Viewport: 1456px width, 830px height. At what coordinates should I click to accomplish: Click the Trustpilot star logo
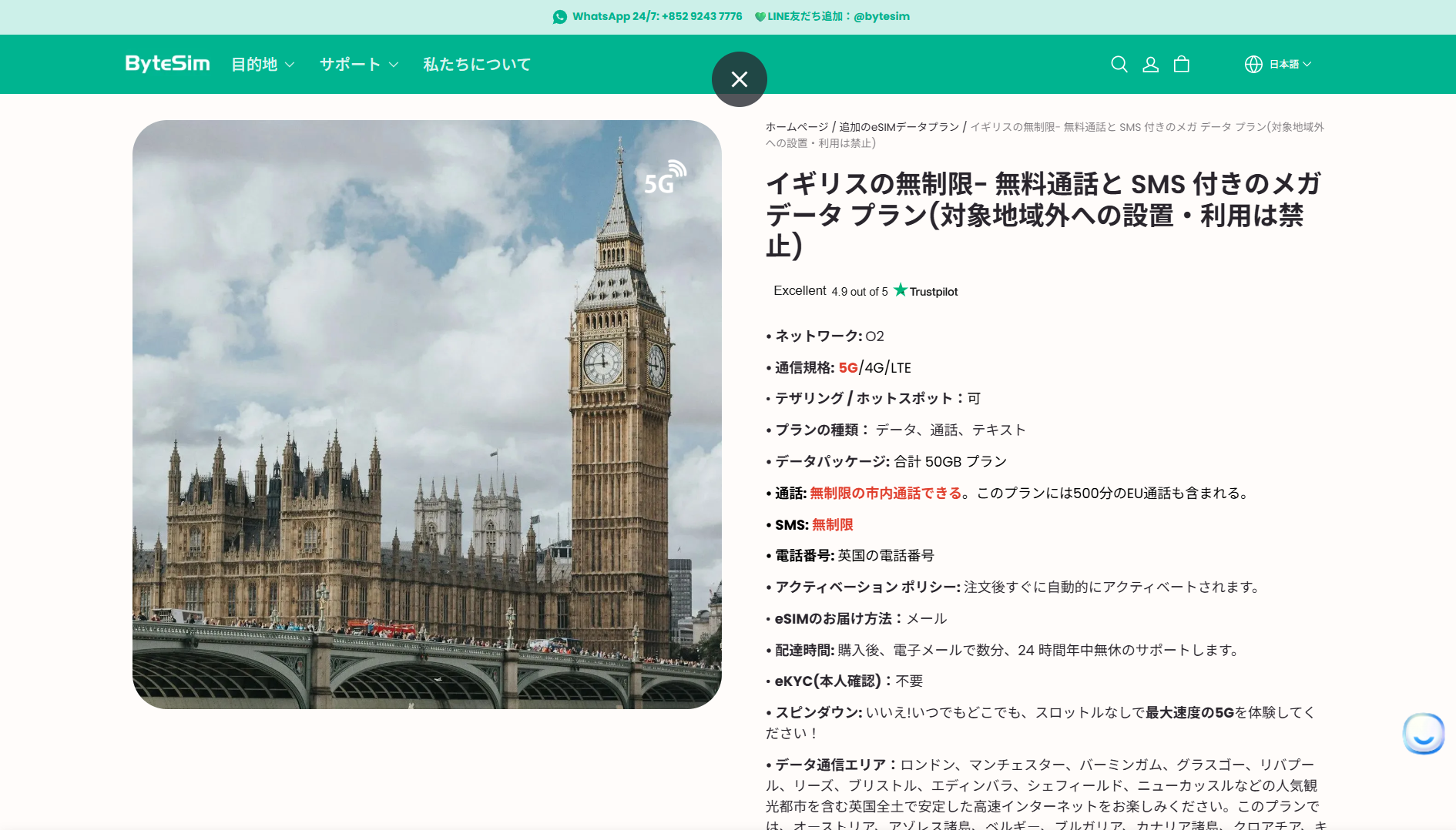(x=901, y=290)
